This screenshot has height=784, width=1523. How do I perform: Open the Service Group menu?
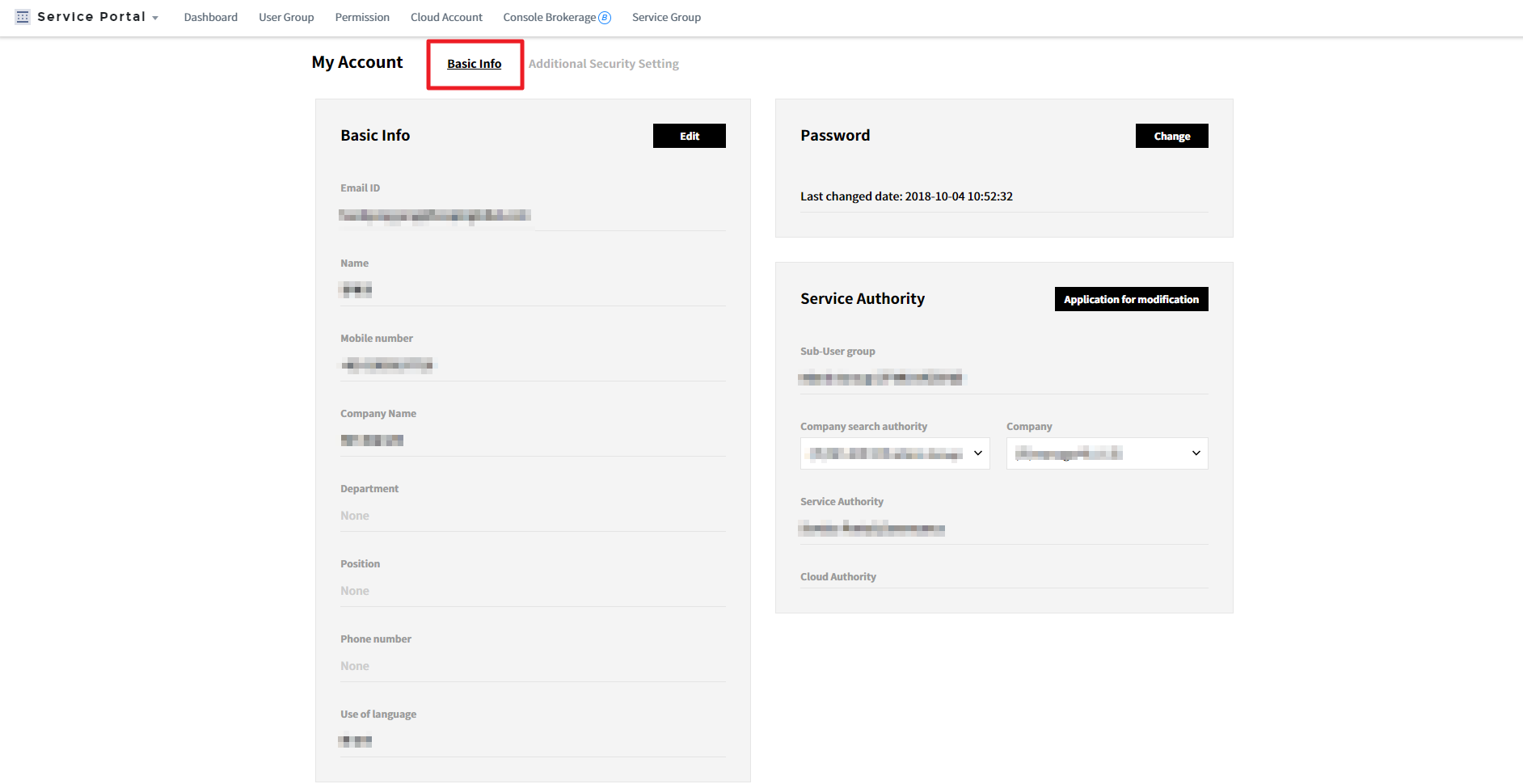666,17
